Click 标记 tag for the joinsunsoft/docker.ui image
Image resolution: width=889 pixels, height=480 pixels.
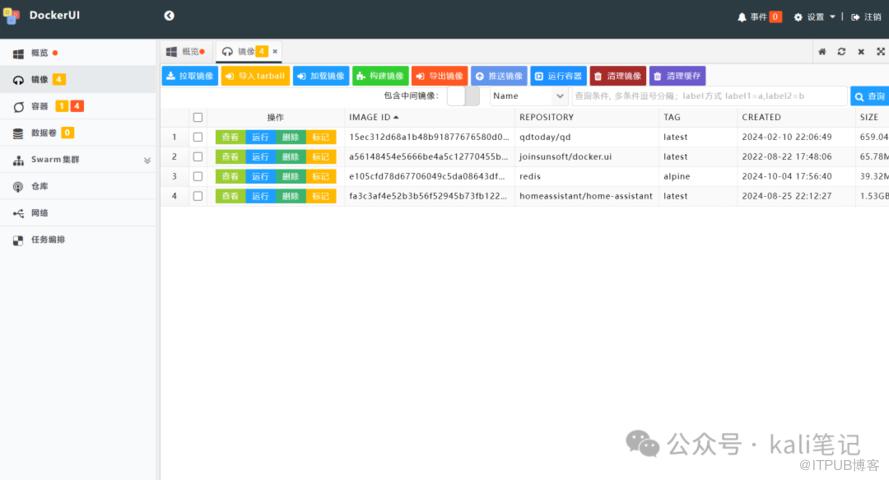tap(321, 157)
